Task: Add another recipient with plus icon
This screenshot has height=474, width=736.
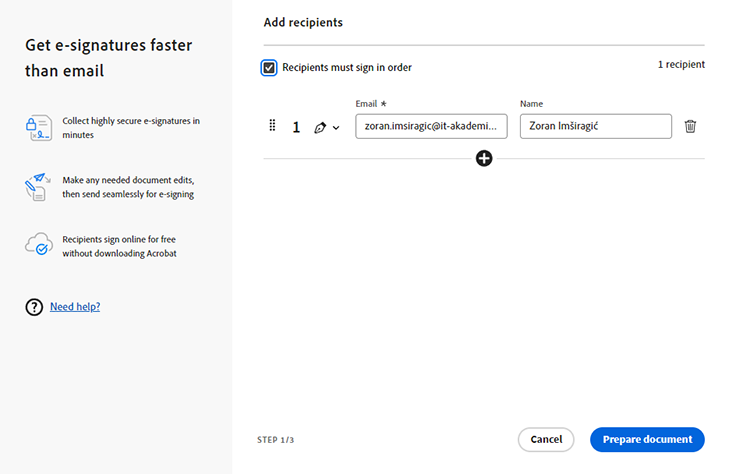Action: (484, 158)
